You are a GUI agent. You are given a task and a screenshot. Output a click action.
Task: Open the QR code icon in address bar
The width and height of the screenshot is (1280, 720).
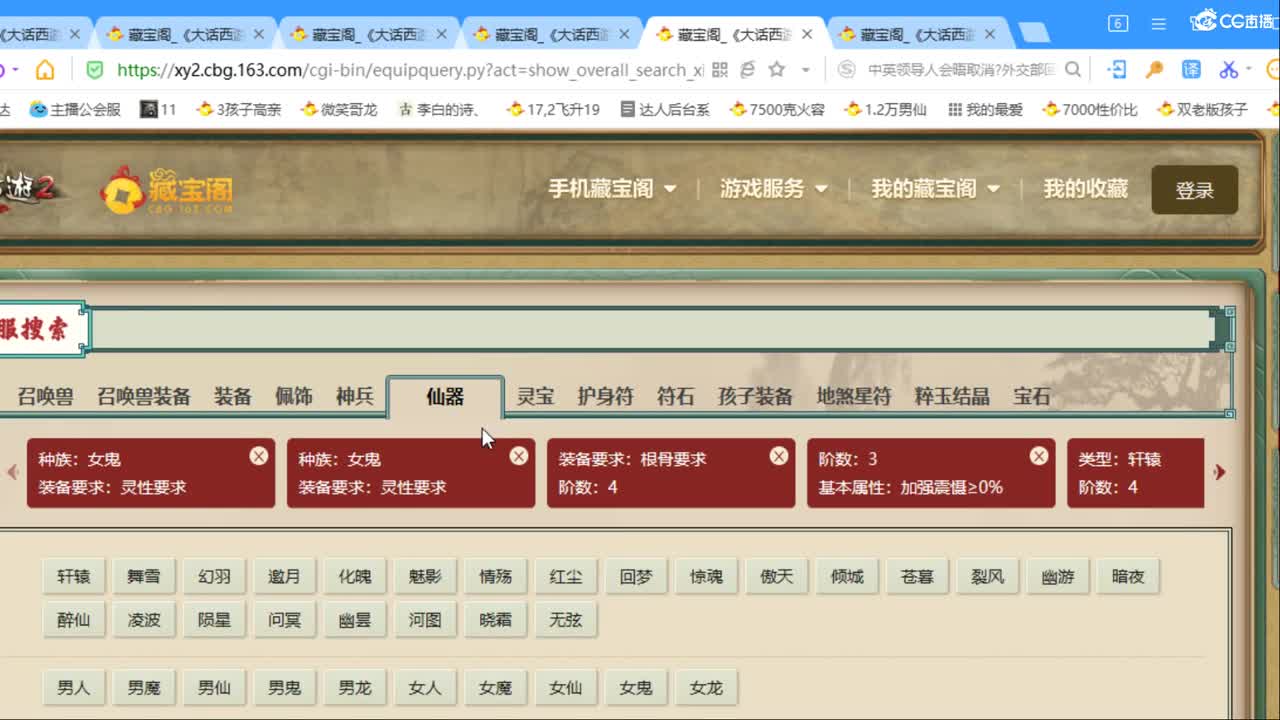(x=720, y=70)
